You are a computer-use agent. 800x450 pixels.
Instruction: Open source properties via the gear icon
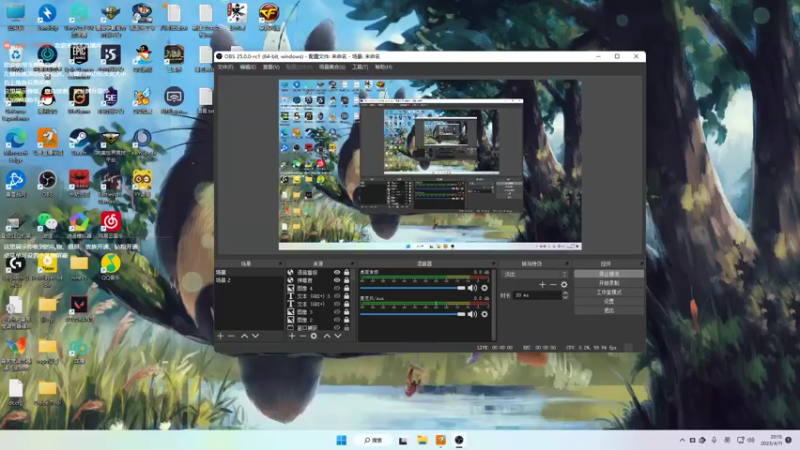click(x=314, y=336)
